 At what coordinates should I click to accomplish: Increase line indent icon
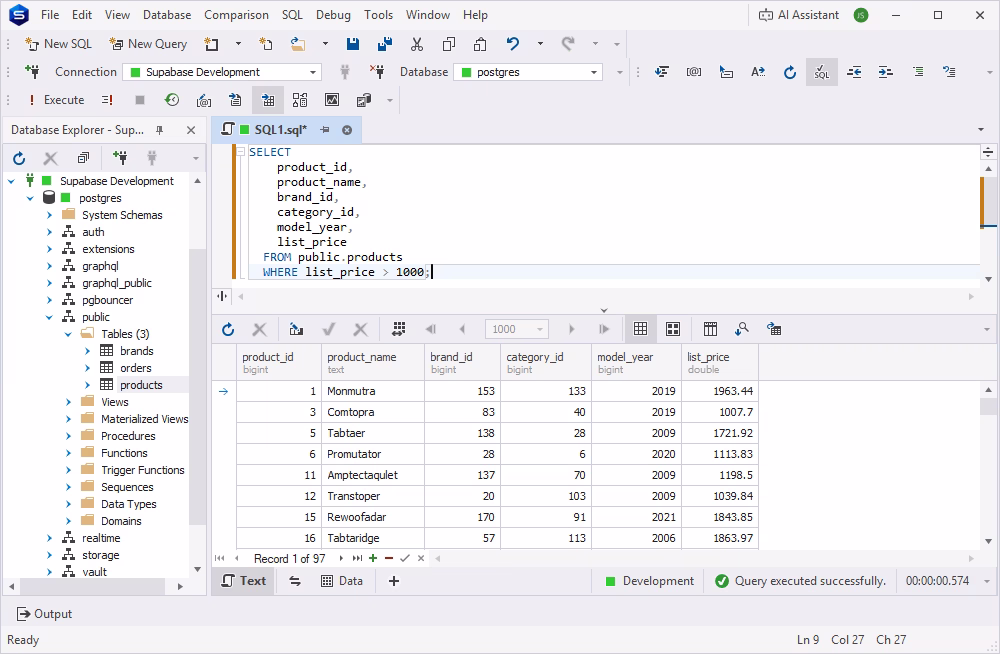coord(885,72)
